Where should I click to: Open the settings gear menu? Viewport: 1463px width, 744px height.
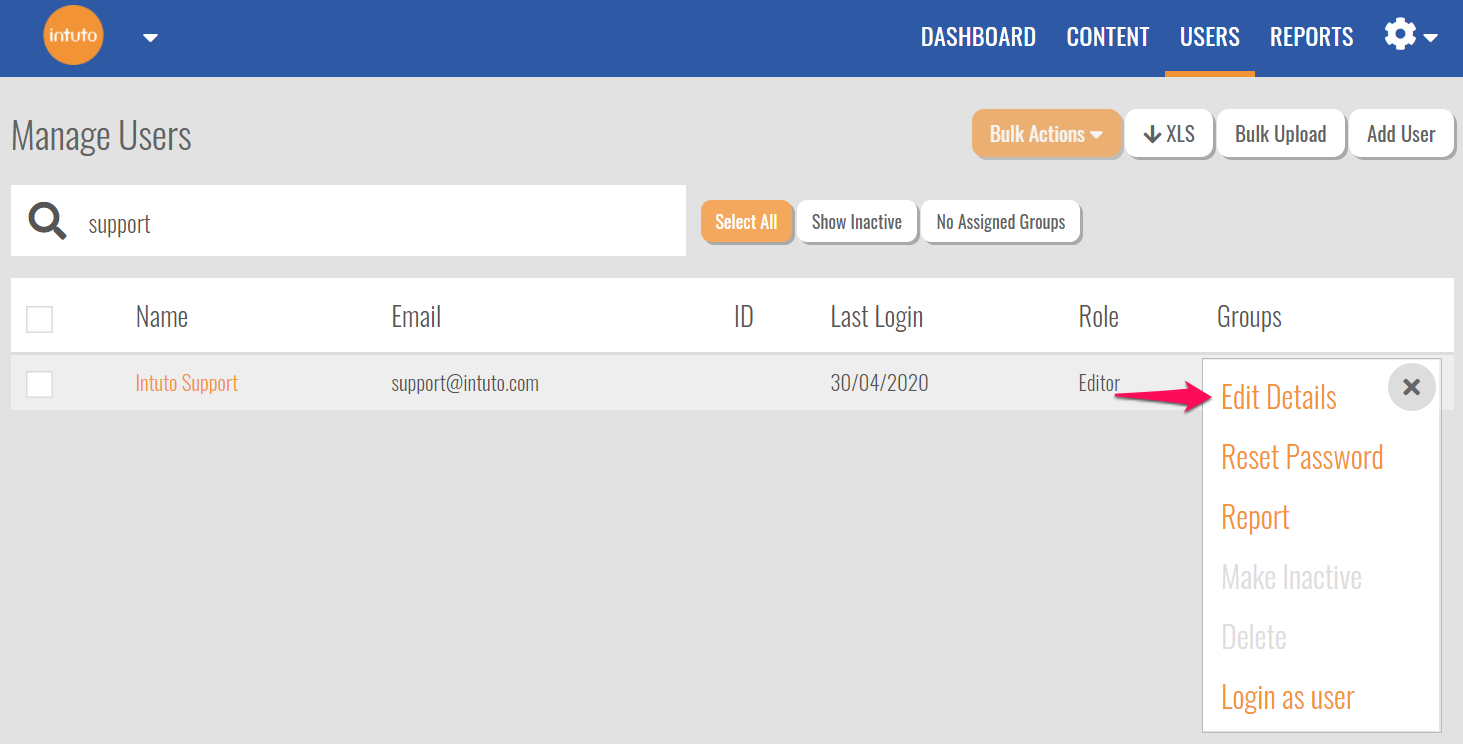tap(1409, 36)
